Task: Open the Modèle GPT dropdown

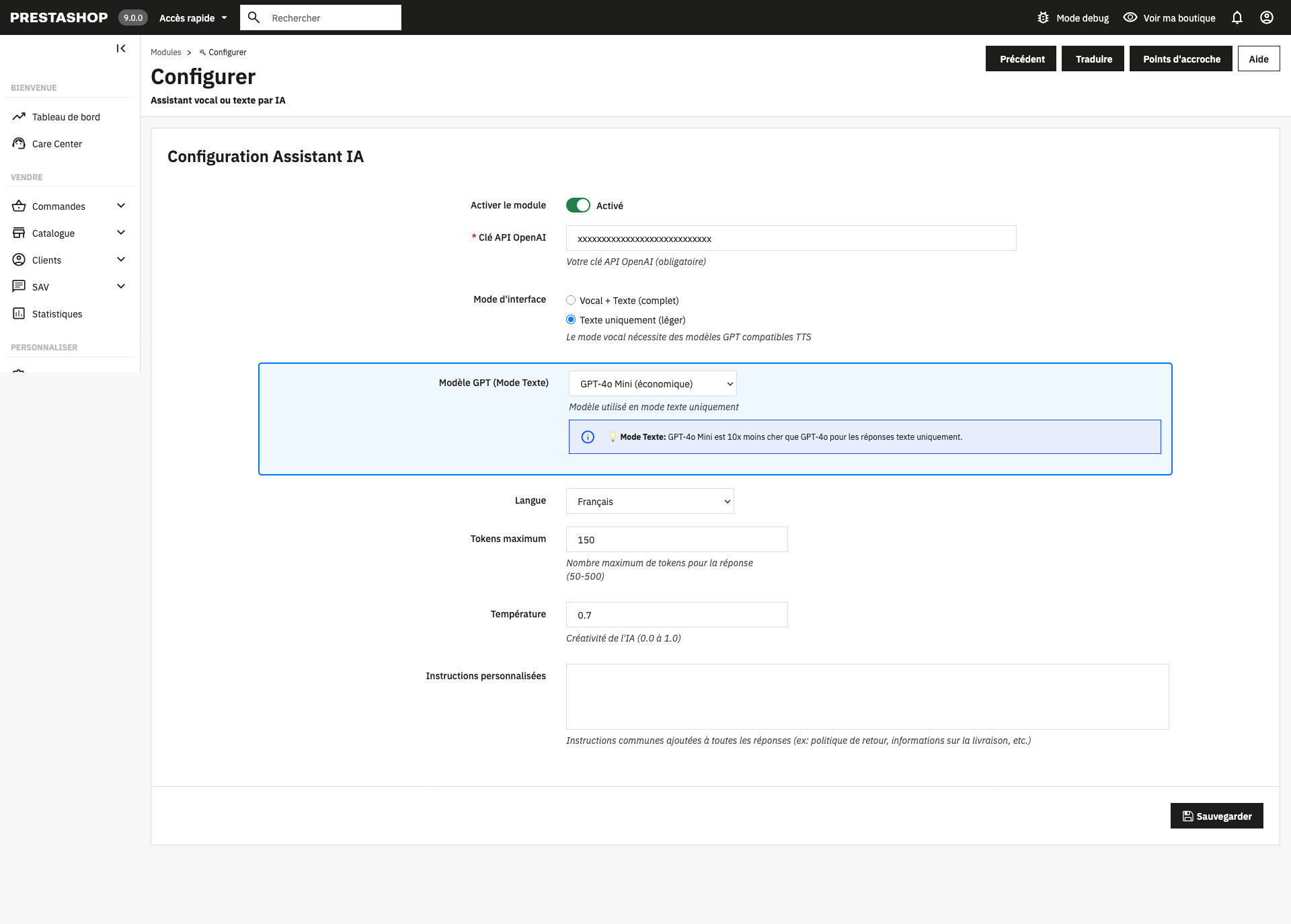Action: tap(652, 383)
